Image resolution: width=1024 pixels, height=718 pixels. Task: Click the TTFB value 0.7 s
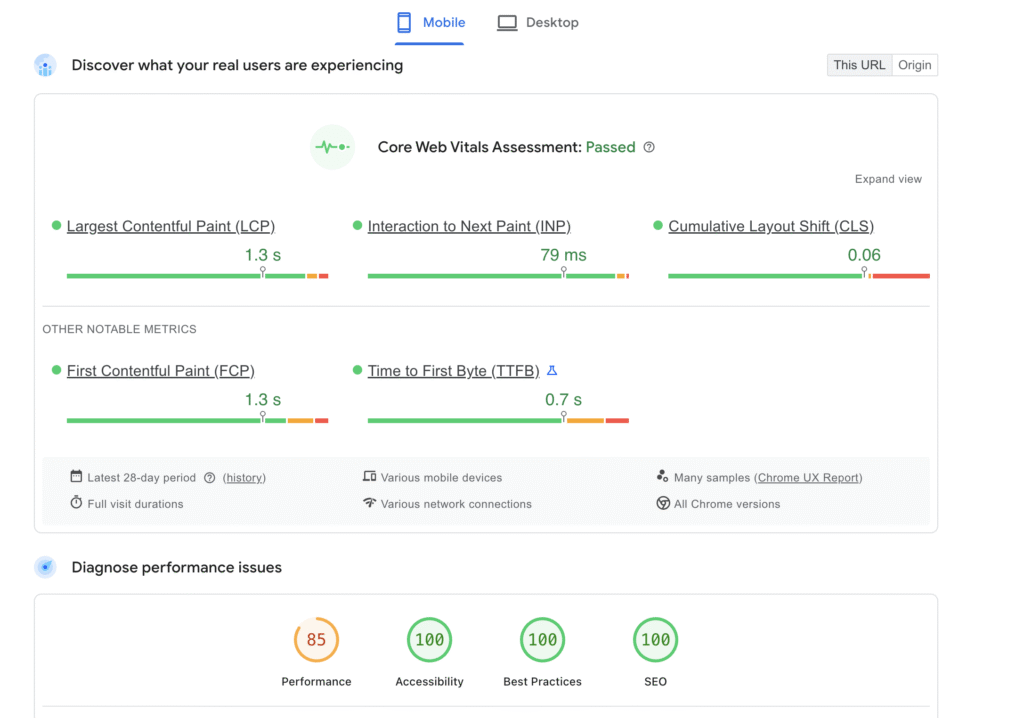pos(563,400)
